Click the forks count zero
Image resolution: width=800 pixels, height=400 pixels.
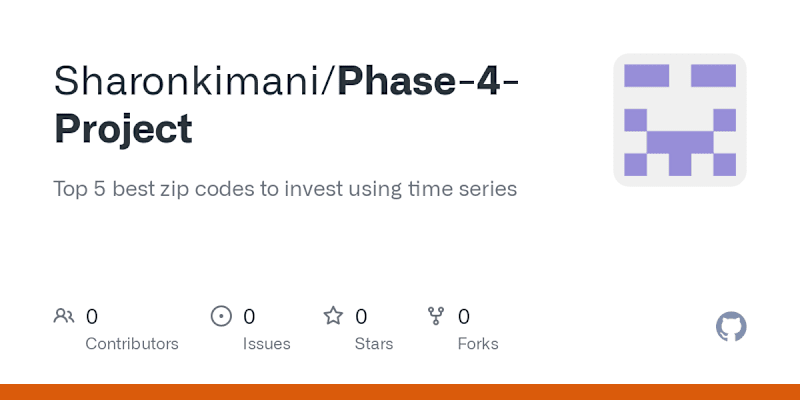click(x=464, y=317)
